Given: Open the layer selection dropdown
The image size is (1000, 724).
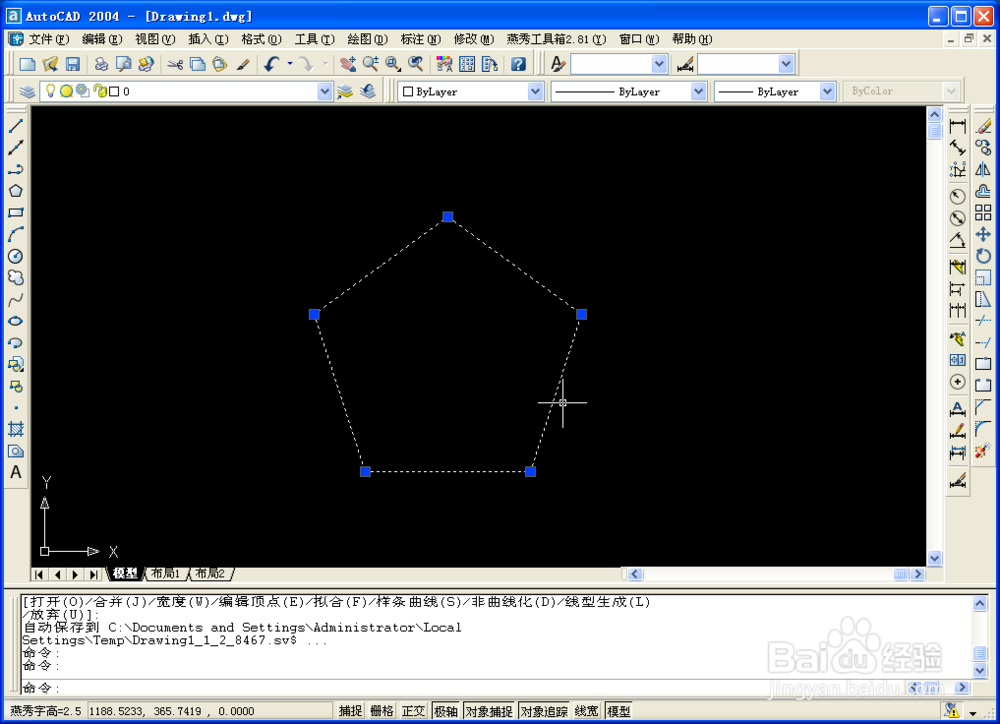Looking at the screenshot, I should [325, 91].
